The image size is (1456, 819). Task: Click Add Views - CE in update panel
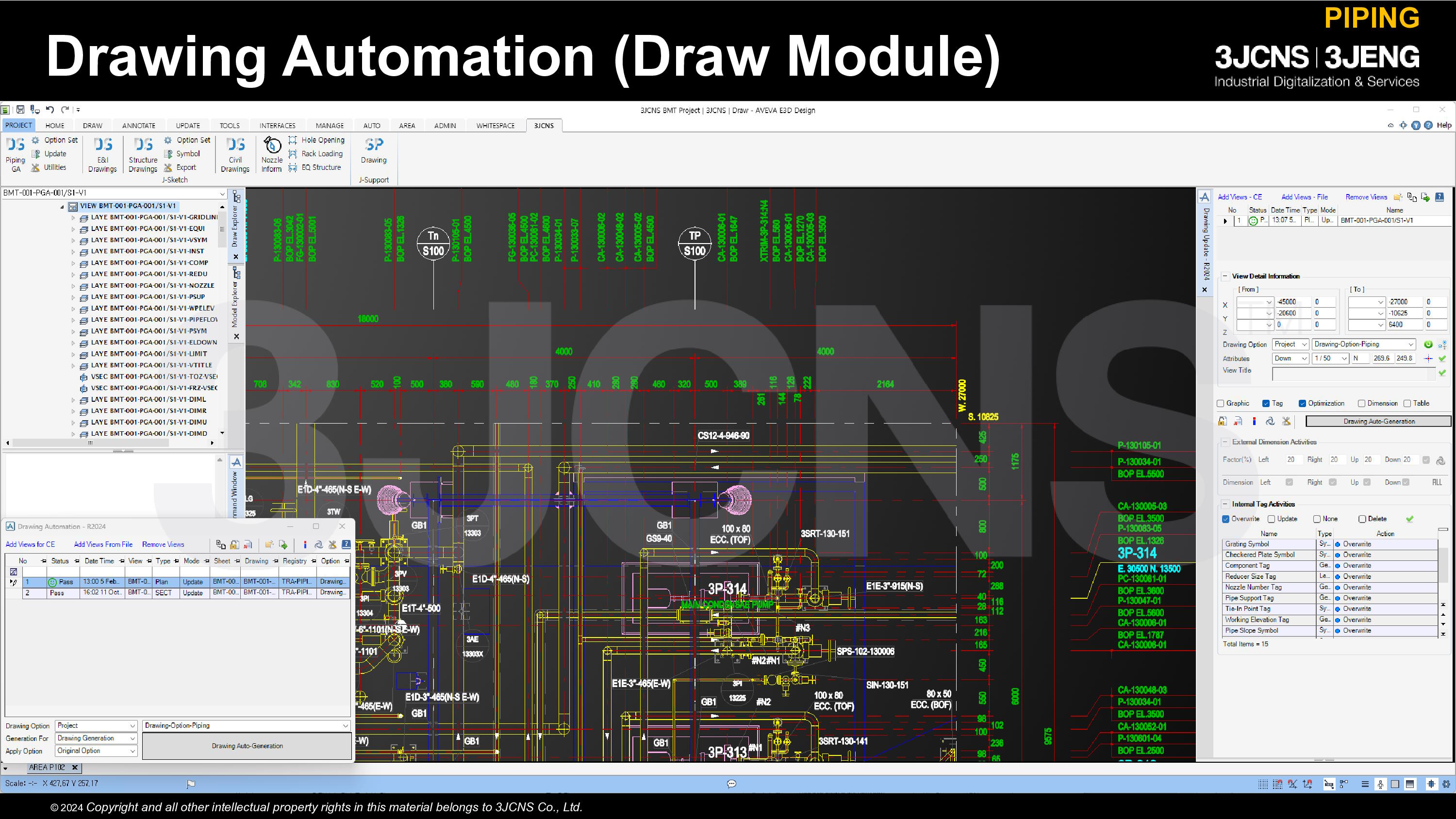coord(1240,197)
